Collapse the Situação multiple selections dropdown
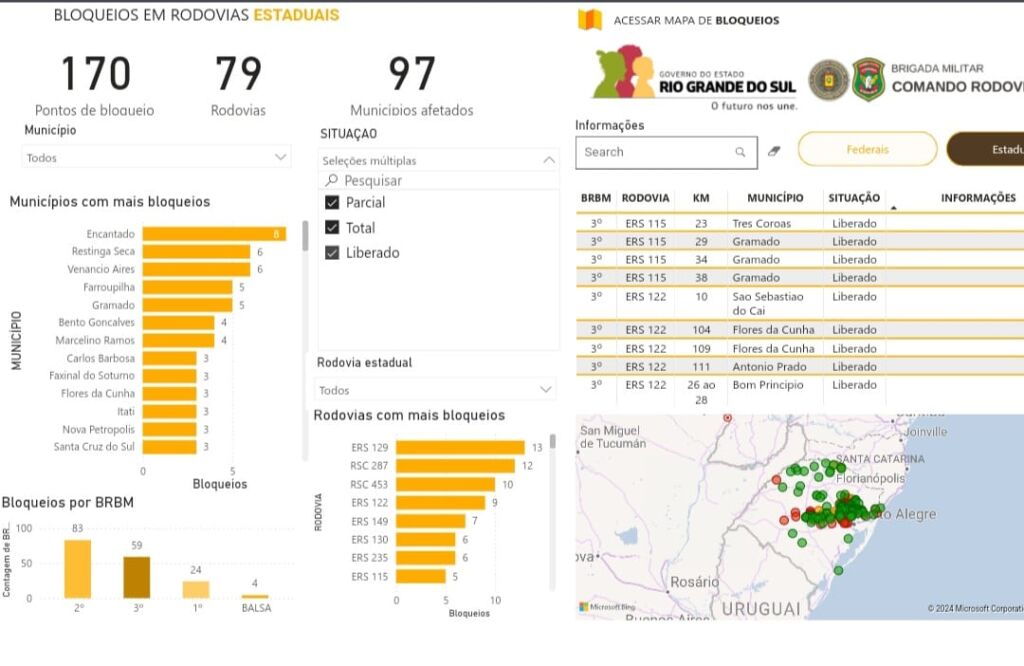 tap(548, 160)
